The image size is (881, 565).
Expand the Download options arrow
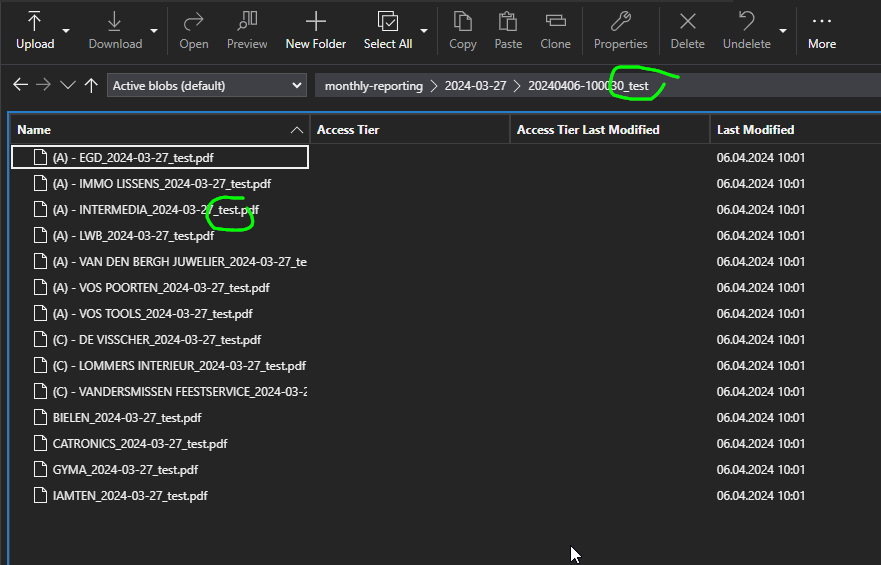tap(154, 31)
